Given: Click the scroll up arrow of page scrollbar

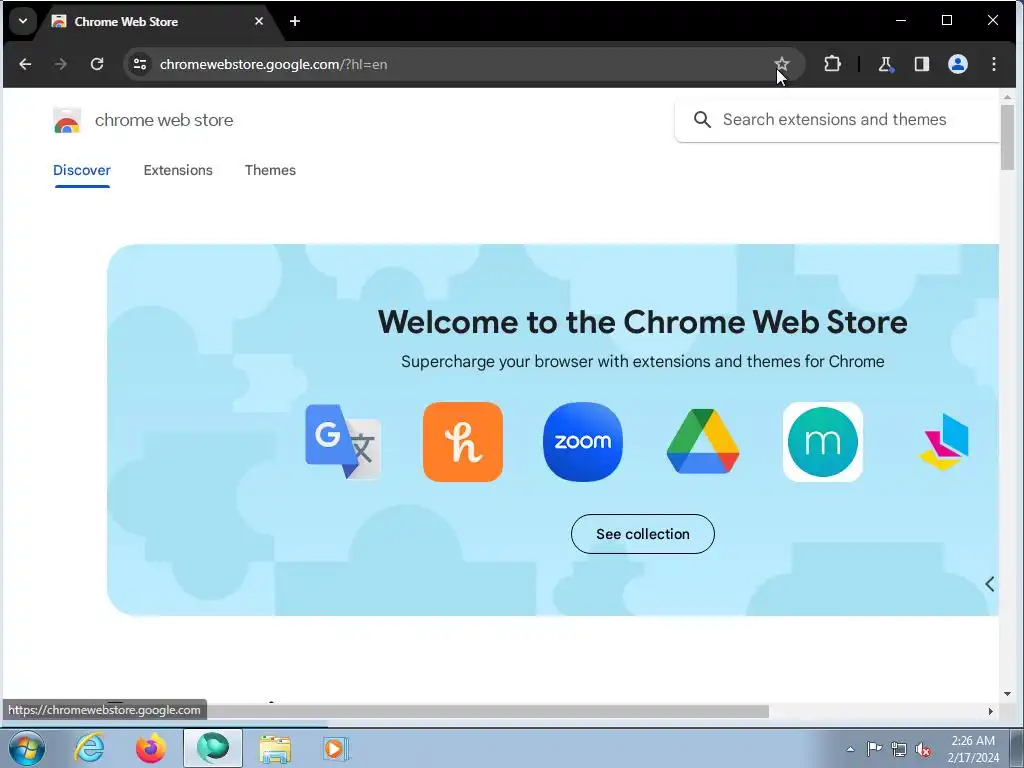Looking at the screenshot, I should click(x=1007, y=97).
